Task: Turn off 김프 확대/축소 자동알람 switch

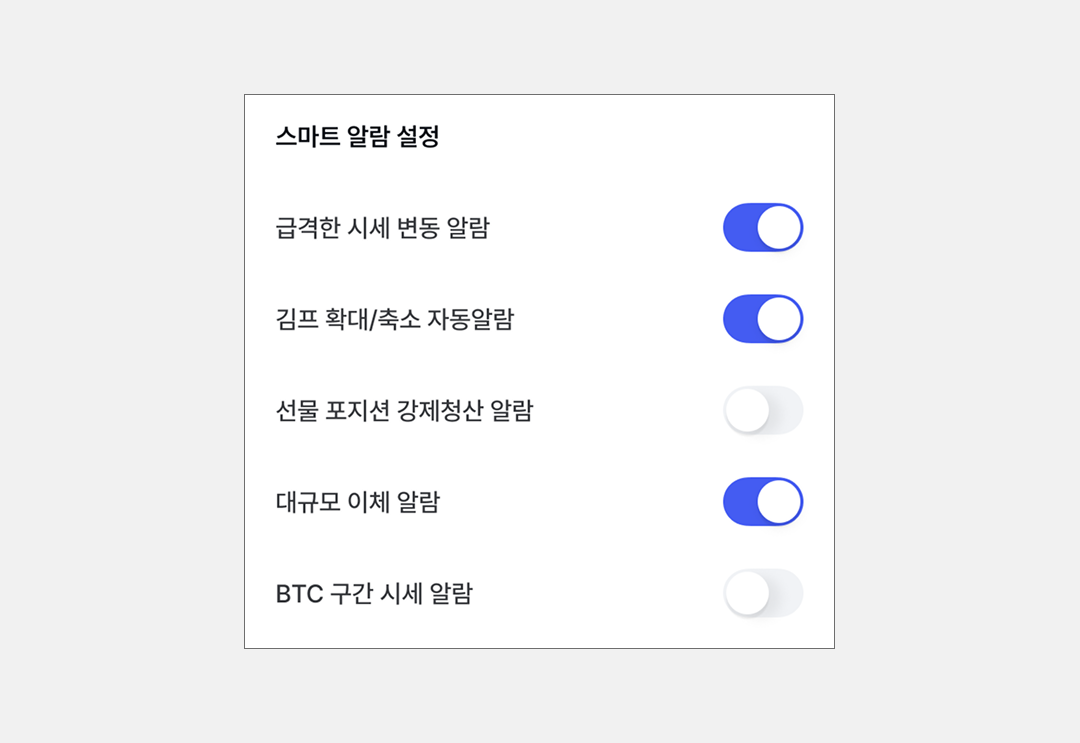Action: point(763,319)
